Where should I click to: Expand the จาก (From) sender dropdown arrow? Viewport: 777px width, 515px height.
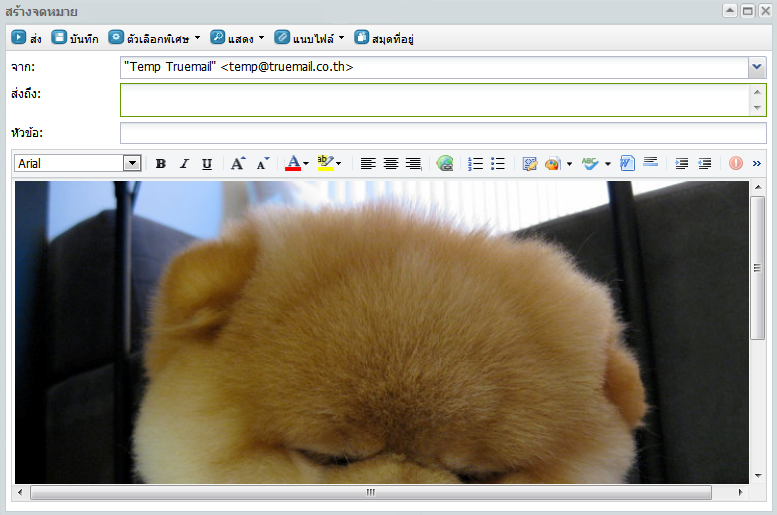757,67
